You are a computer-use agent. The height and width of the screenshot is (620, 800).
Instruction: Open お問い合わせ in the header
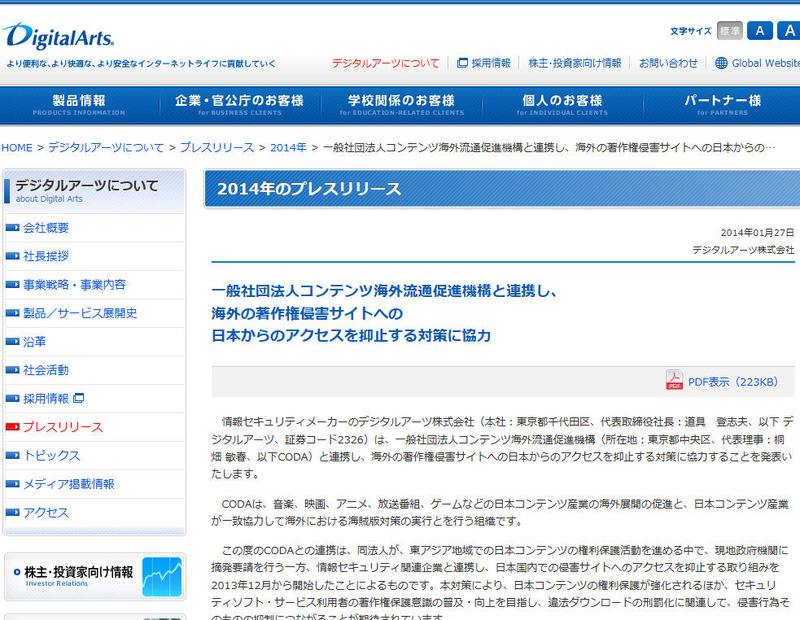(668, 63)
